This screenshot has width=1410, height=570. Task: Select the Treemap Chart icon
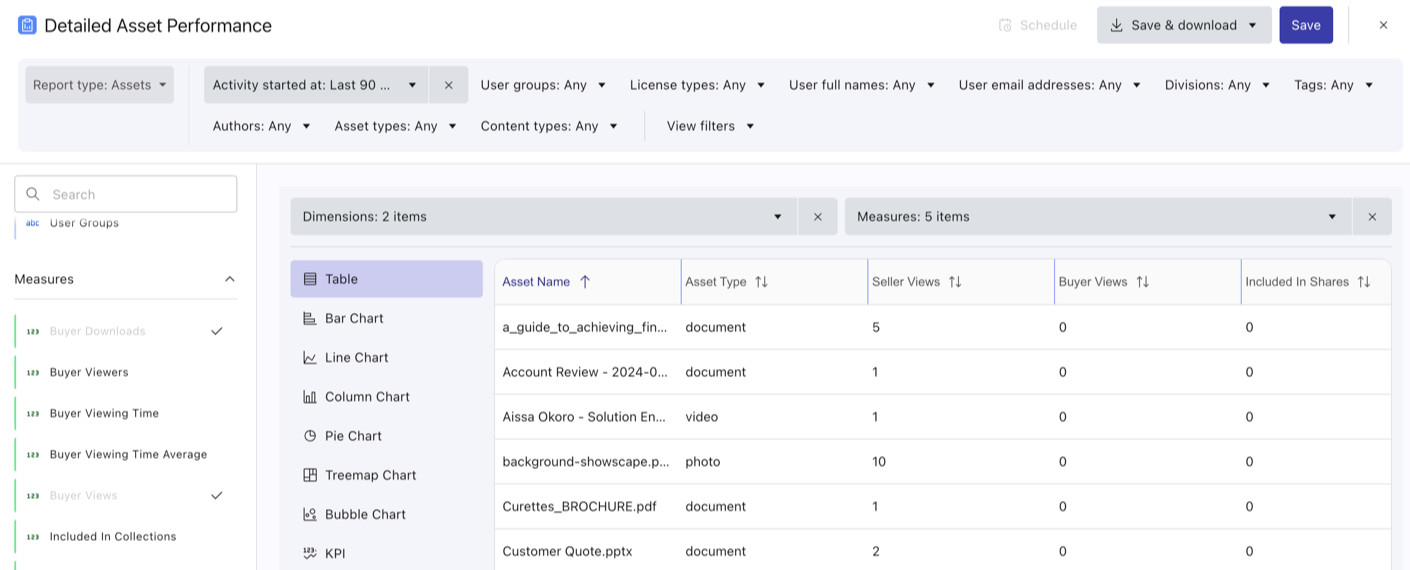310,475
